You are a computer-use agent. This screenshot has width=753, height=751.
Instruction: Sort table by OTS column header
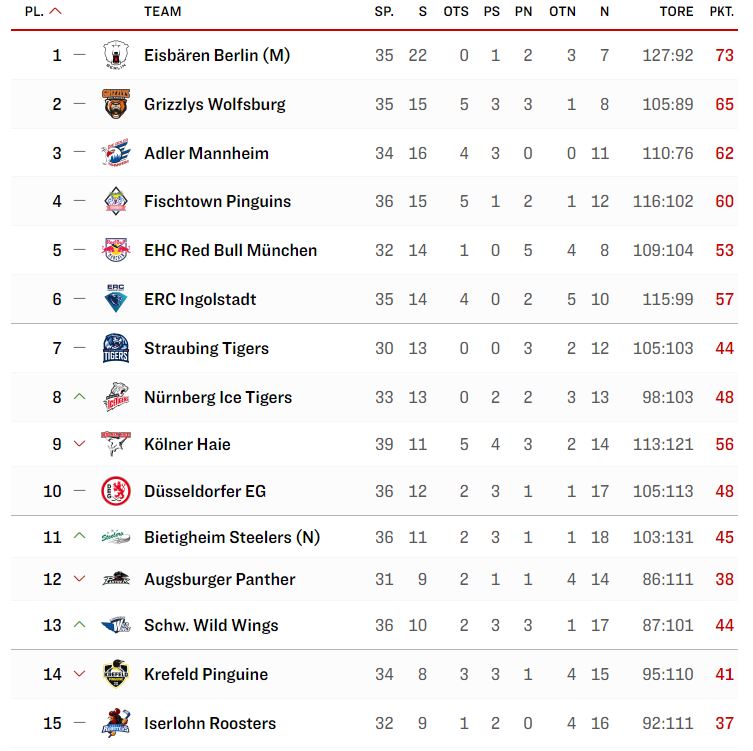[x=456, y=12]
